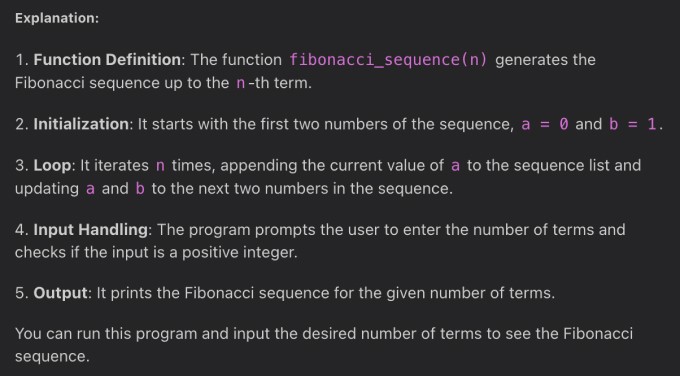Click the n code before -th term
This screenshot has height=376, width=680.
(240, 83)
